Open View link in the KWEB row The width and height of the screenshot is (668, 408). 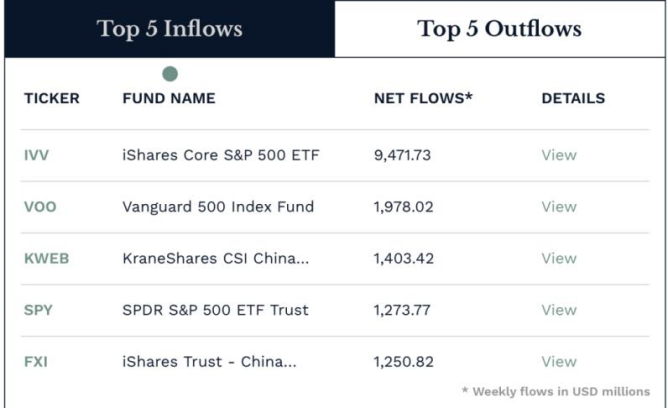coord(558,258)
